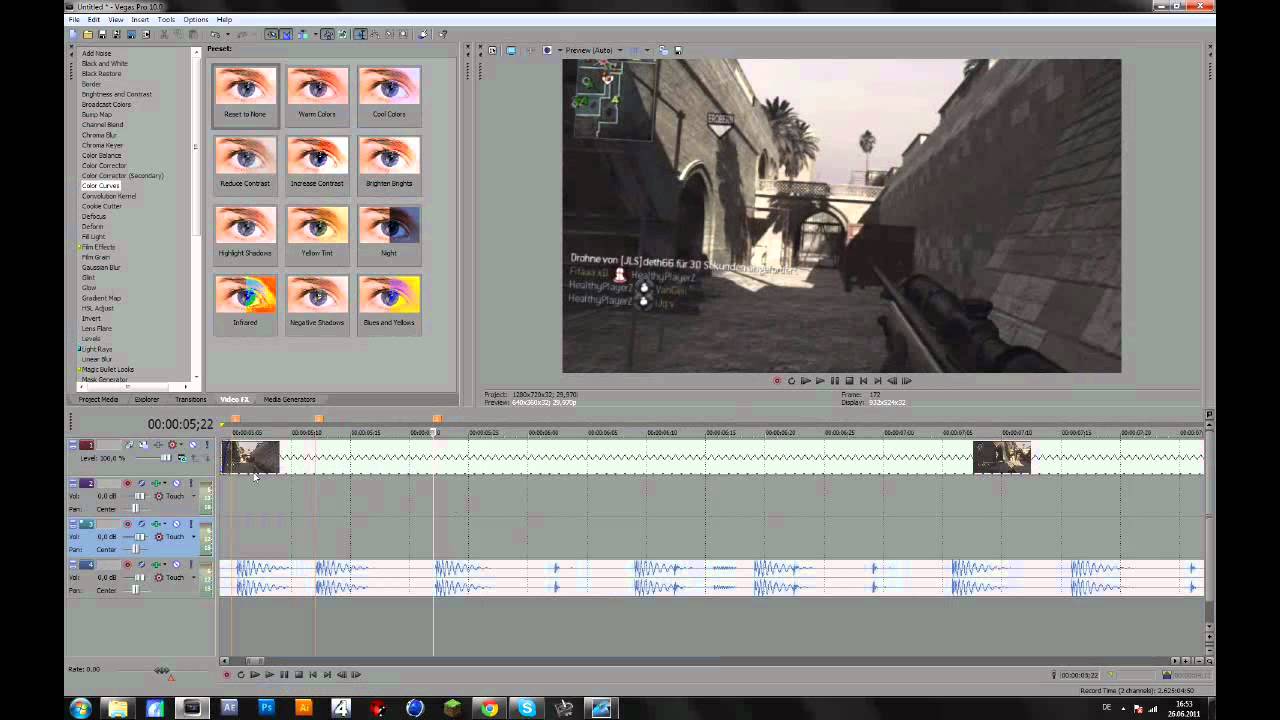The height and width of the screenshot is (720, 1280).
Task: Pause the preview playback
Action: pyautogui.click(x=835, y=380)
